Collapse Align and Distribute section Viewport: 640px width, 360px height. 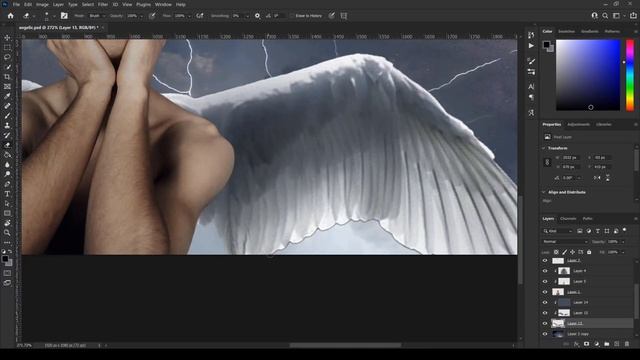544,192
